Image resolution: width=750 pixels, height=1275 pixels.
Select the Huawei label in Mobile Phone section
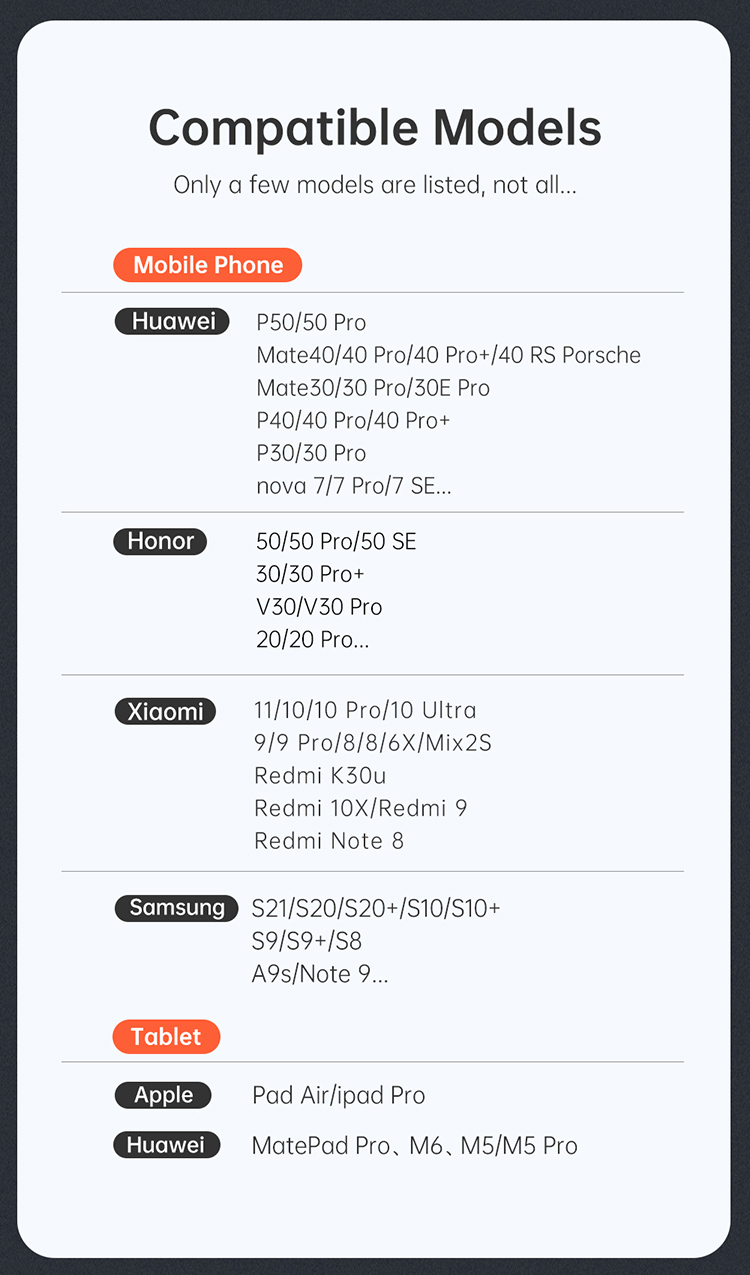click(172, 321)
